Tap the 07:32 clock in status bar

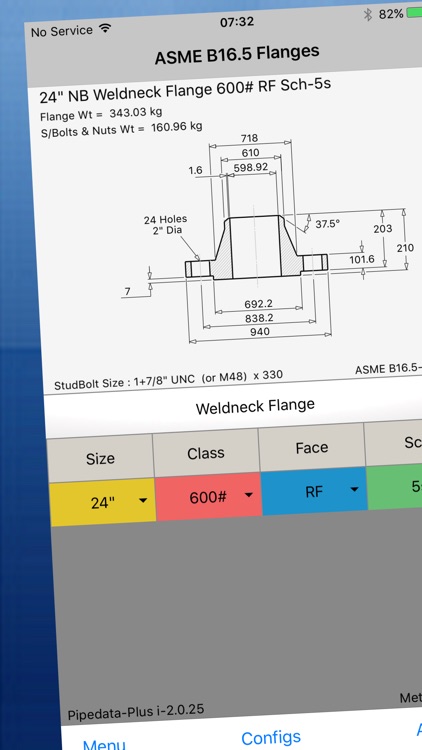tap(237, 22)
